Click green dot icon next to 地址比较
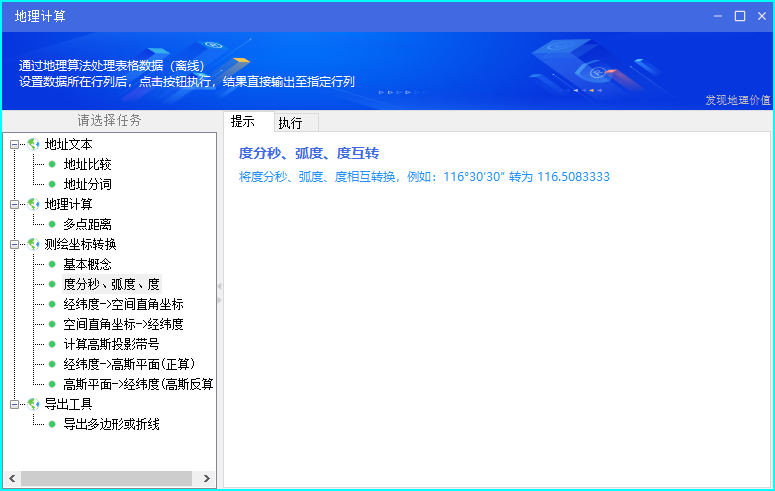 pyautogui.click(x=52, y=164)
